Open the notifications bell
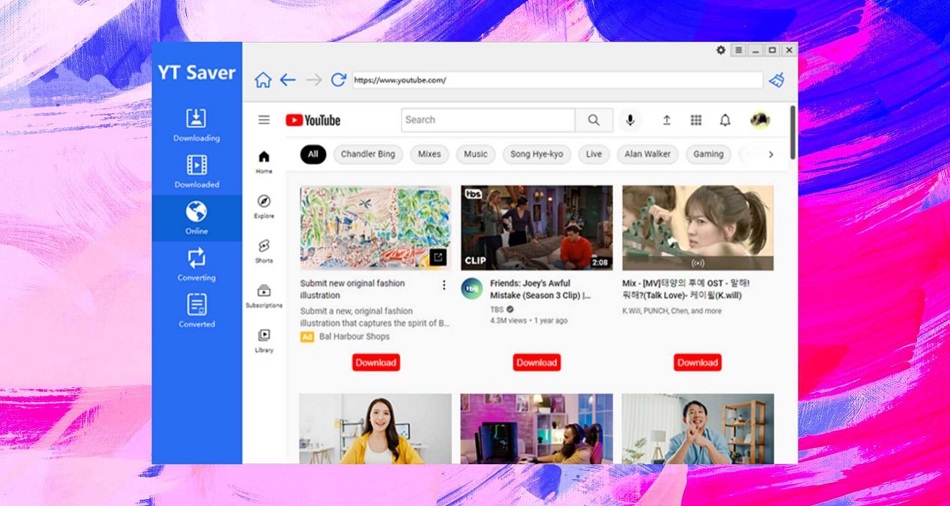Image resolution: width=950 pixels, height=506 pixels. coord(725,120)
